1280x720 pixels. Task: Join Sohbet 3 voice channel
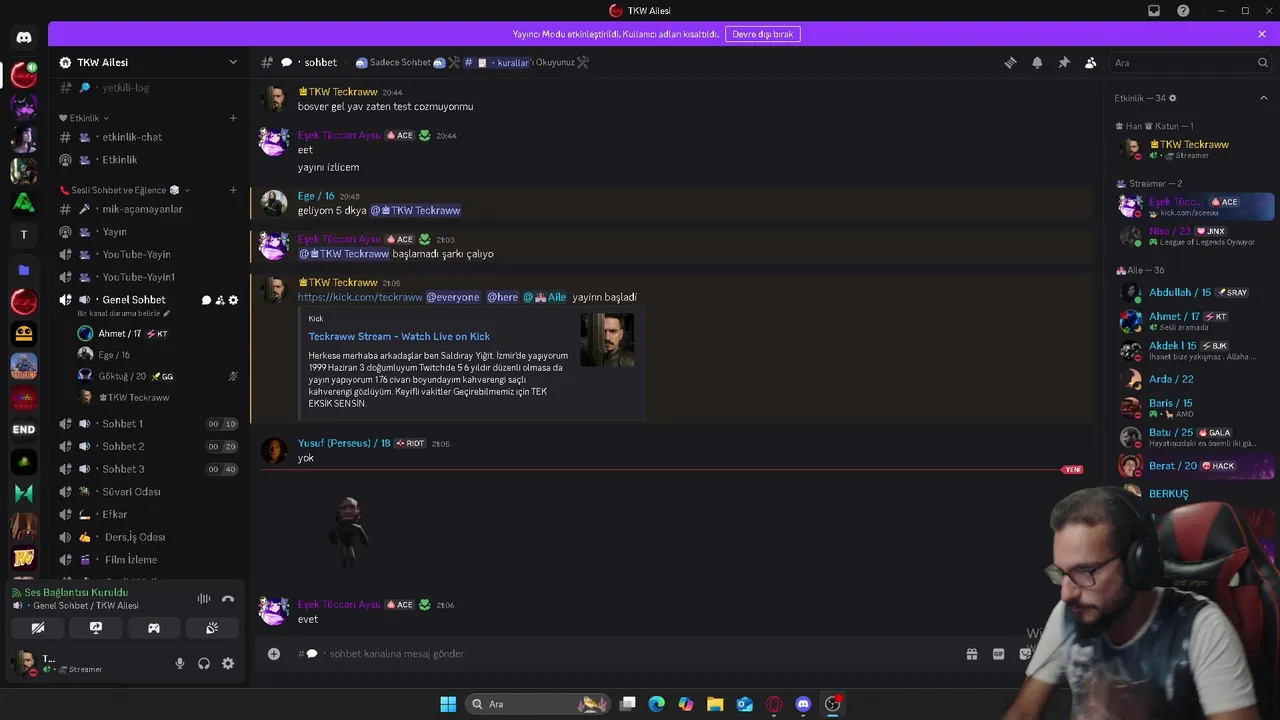pyautogui.click(x=148, y=469)
